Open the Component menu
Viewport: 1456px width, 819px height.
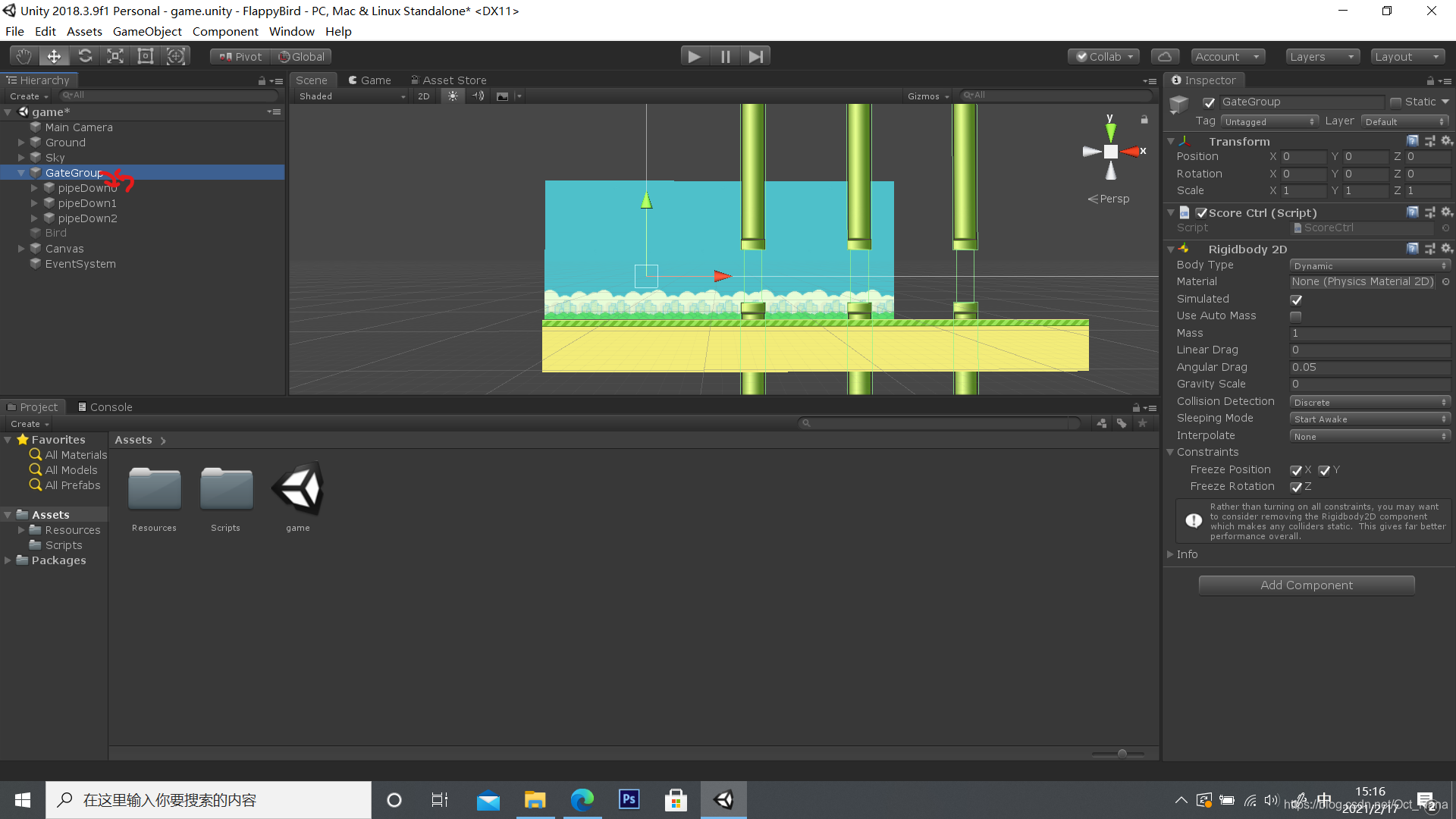click(225, 31)
